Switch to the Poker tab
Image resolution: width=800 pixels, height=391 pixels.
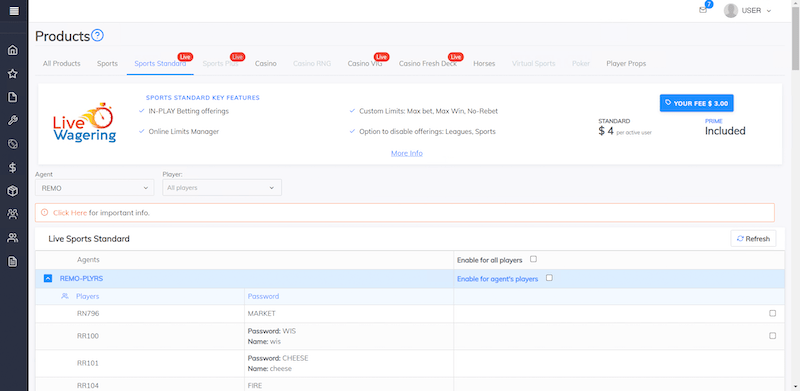click(x=581, y=64)
